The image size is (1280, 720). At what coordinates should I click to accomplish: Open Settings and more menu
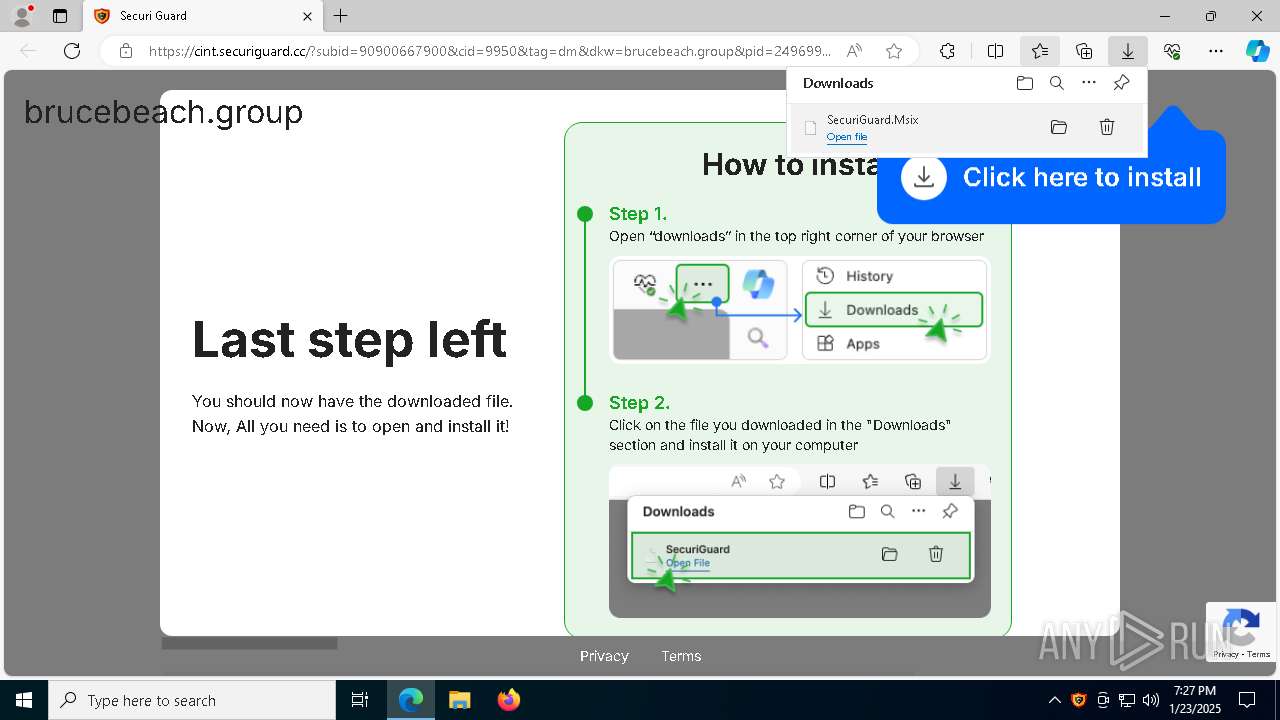1216,51
